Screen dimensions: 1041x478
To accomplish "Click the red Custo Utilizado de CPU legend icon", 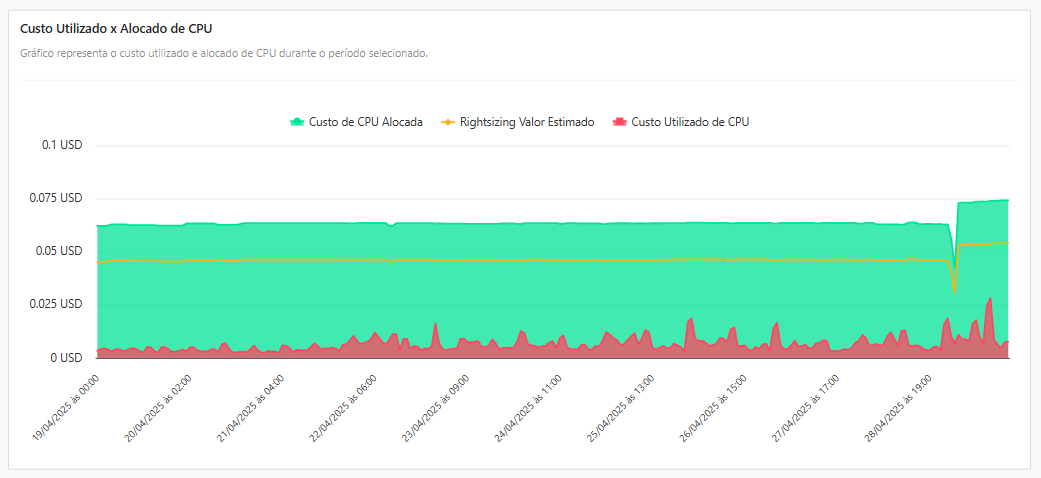I will 619,122.
